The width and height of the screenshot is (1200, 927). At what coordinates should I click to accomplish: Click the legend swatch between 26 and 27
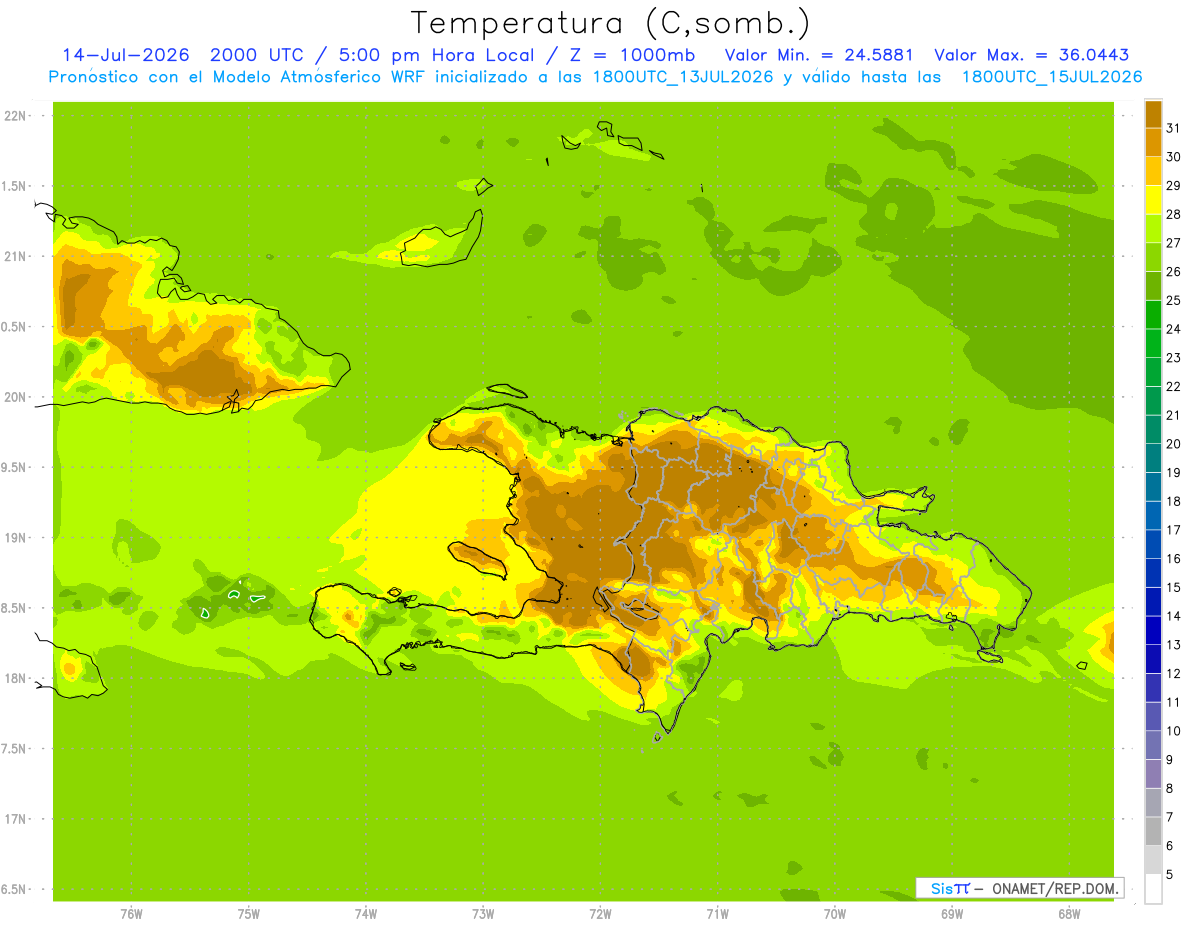tap(1153, 257)
